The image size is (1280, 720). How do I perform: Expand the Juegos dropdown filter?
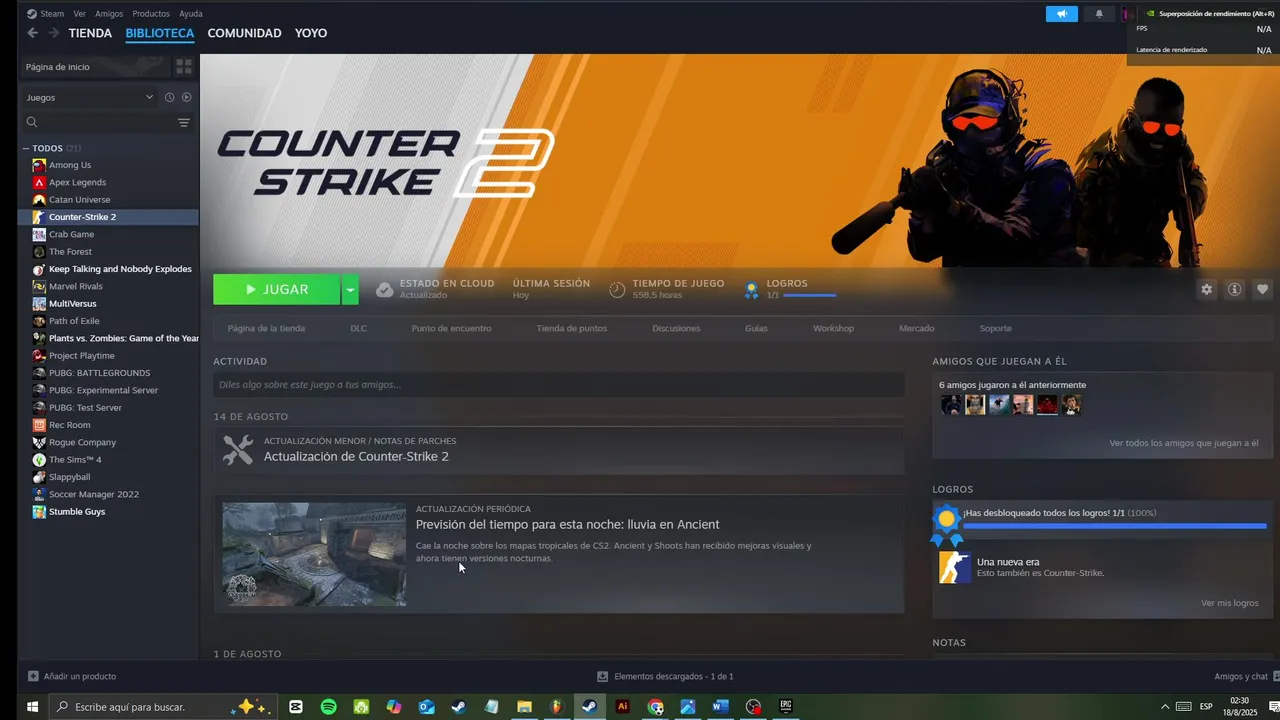tap(90, 97)
